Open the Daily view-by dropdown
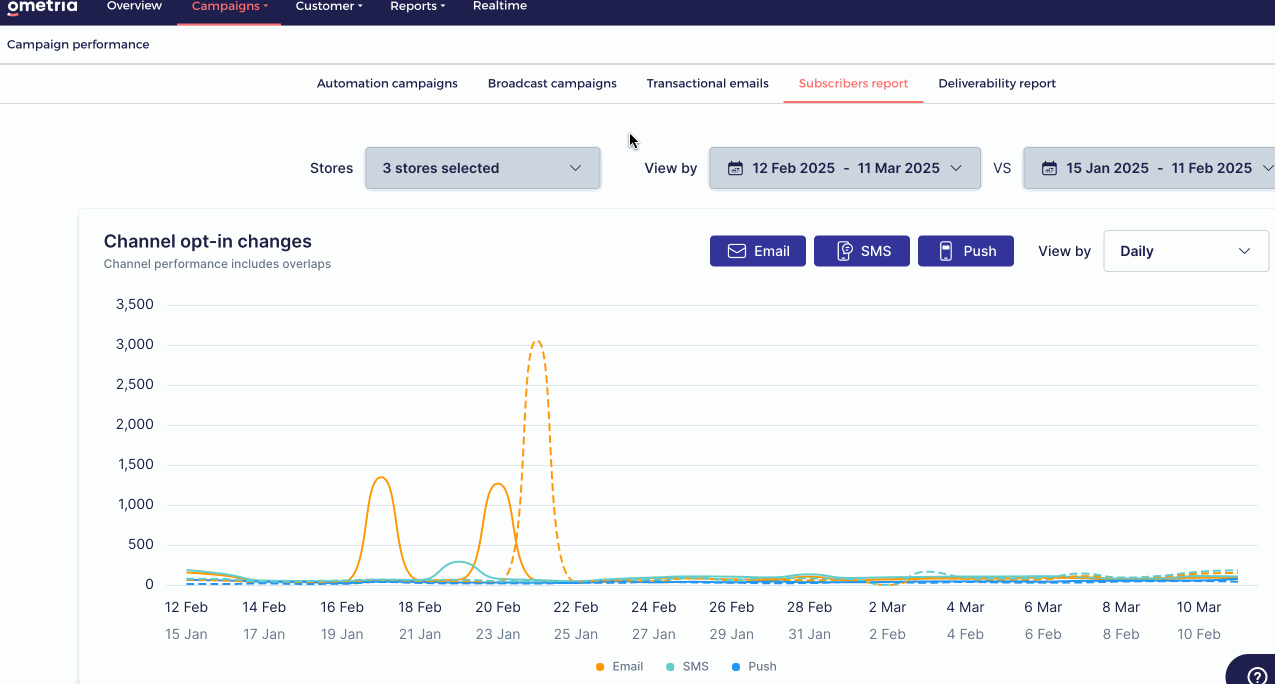Image resolution: width=1275 pixels, height=684 pixels. (1185, 251)
